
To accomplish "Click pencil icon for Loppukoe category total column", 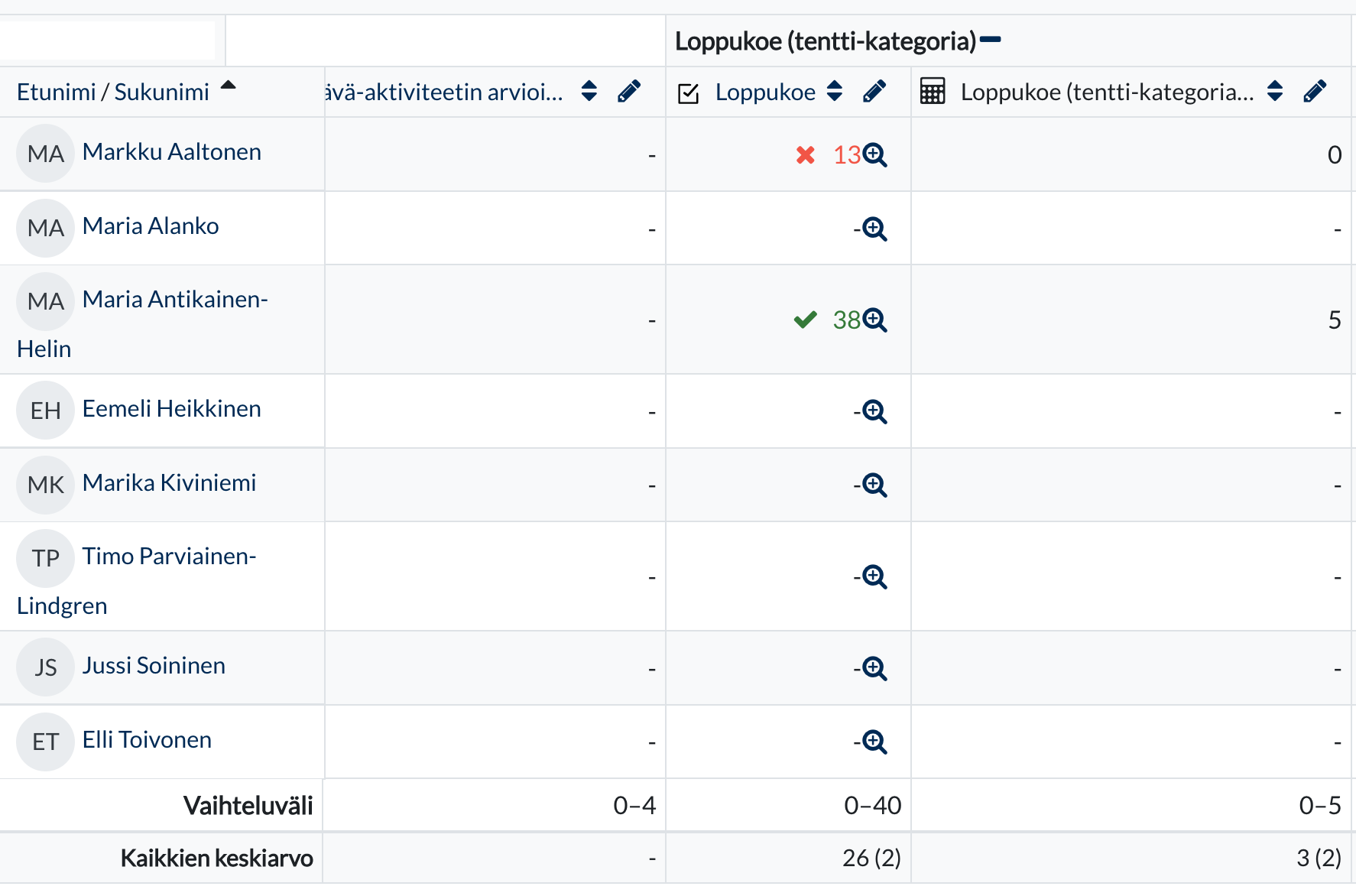I will click(x=1315, y=92).
